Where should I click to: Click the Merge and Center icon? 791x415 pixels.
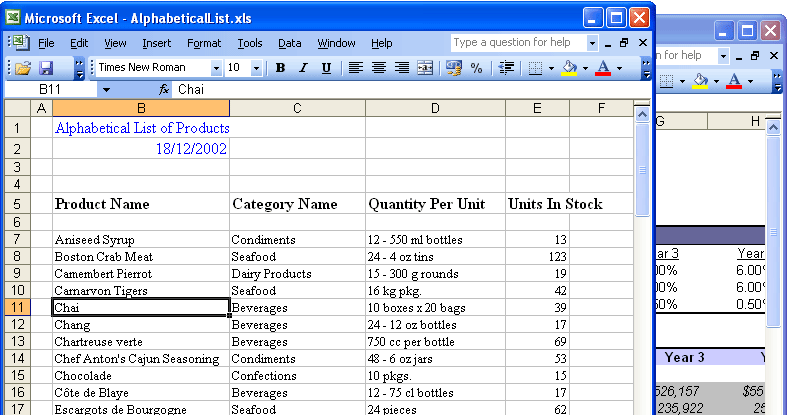click(x=425, y=68)
